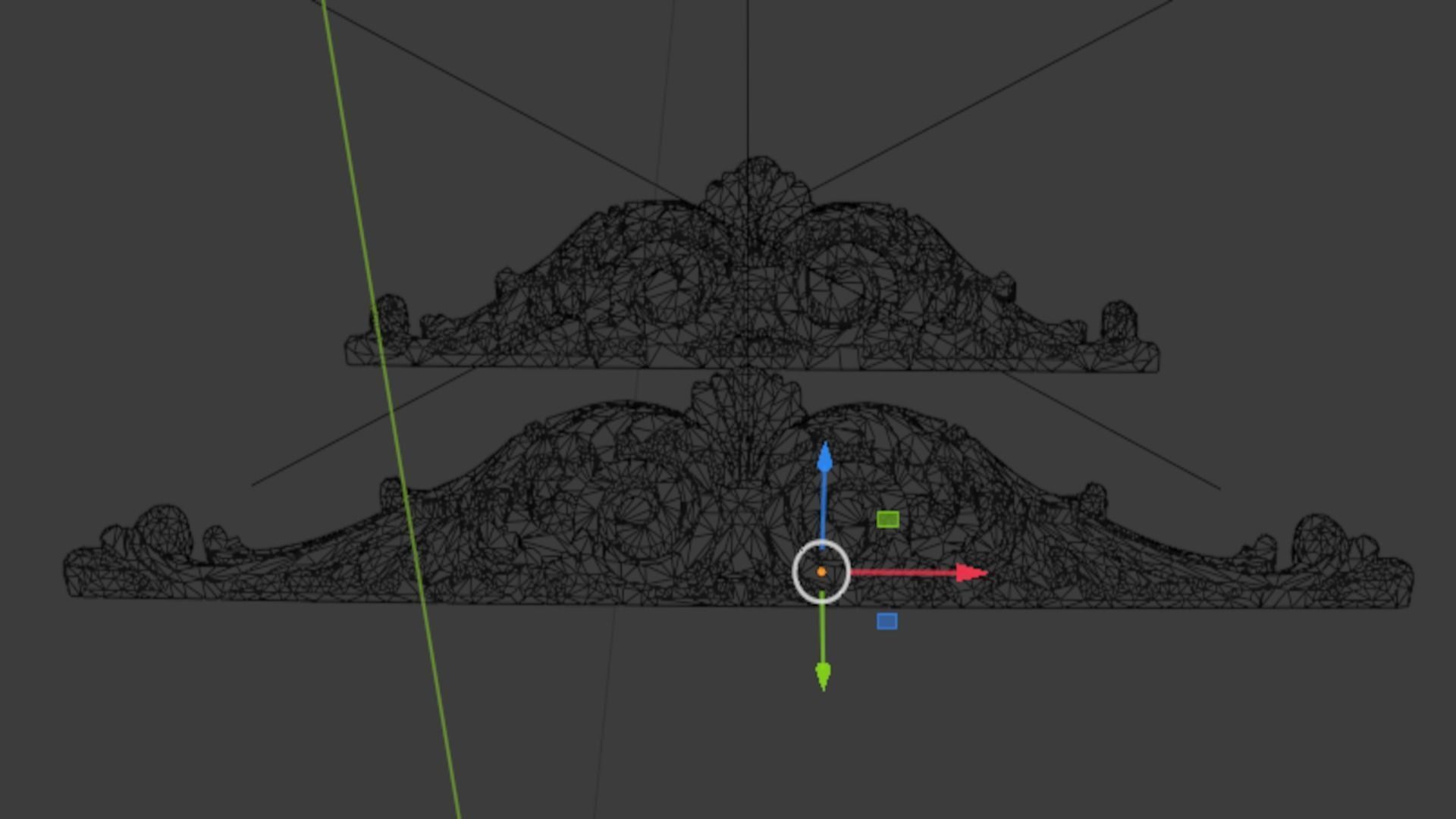Click the orange object origin dot
The image size is (1456, 819).
point(821,572)
